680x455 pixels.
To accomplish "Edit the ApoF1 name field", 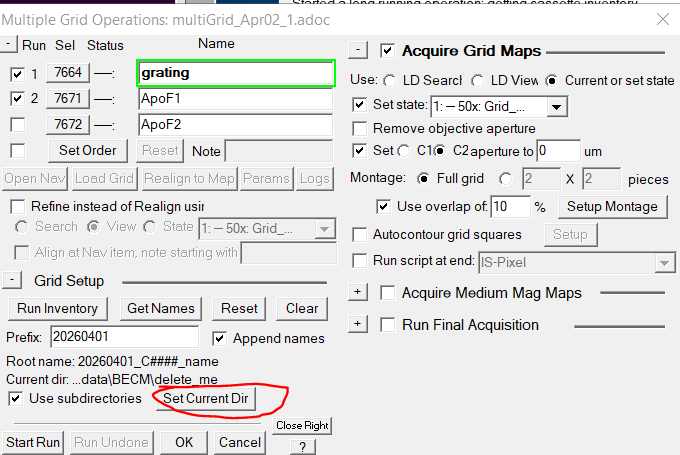I will (236, 99).
